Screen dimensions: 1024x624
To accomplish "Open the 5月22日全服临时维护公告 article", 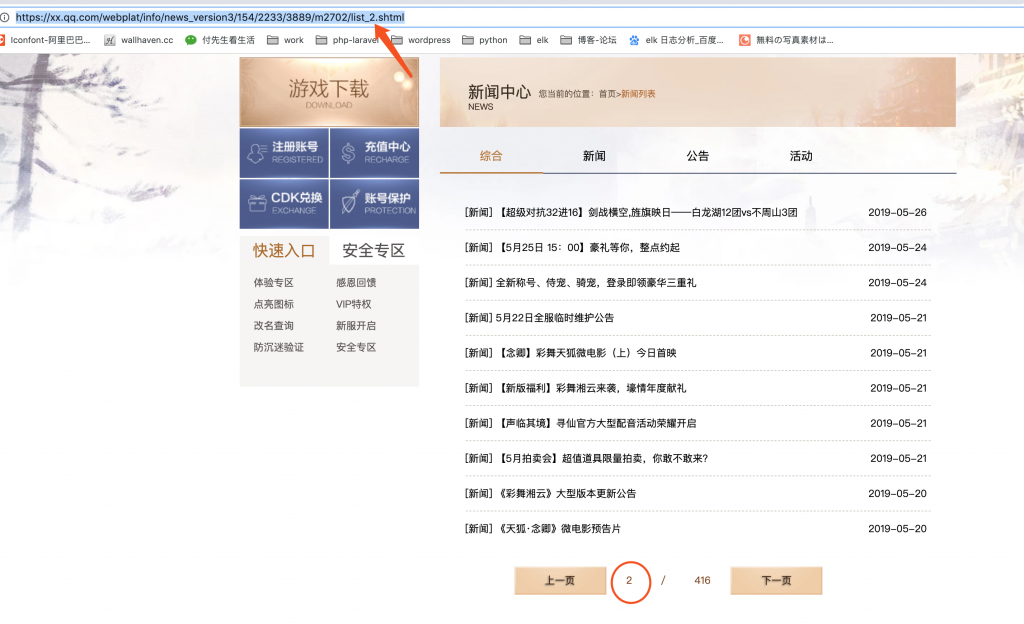I will coord(539,318).
